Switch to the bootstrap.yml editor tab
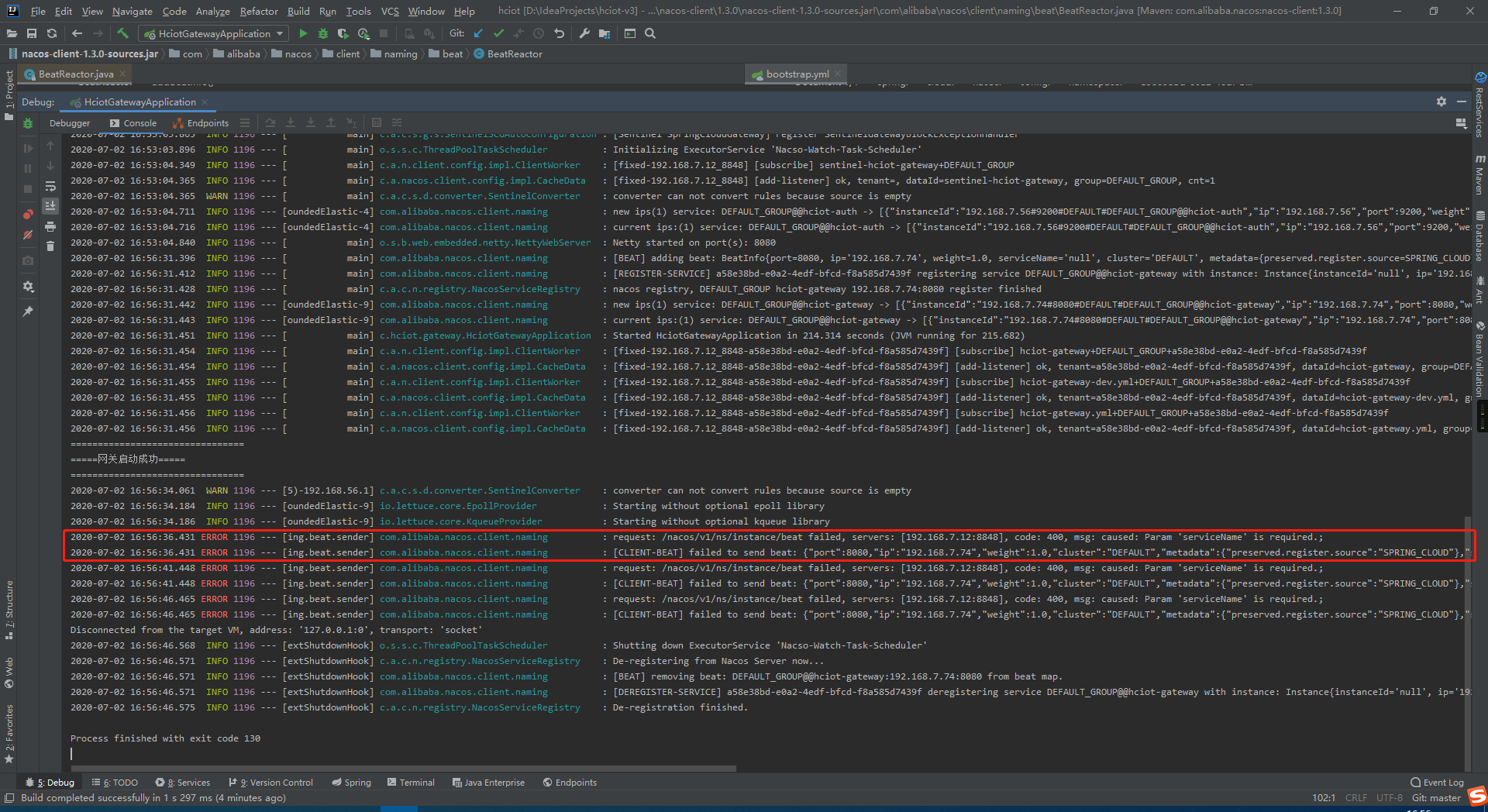This screenshot has width=1488, height=812. coord(797,74)
